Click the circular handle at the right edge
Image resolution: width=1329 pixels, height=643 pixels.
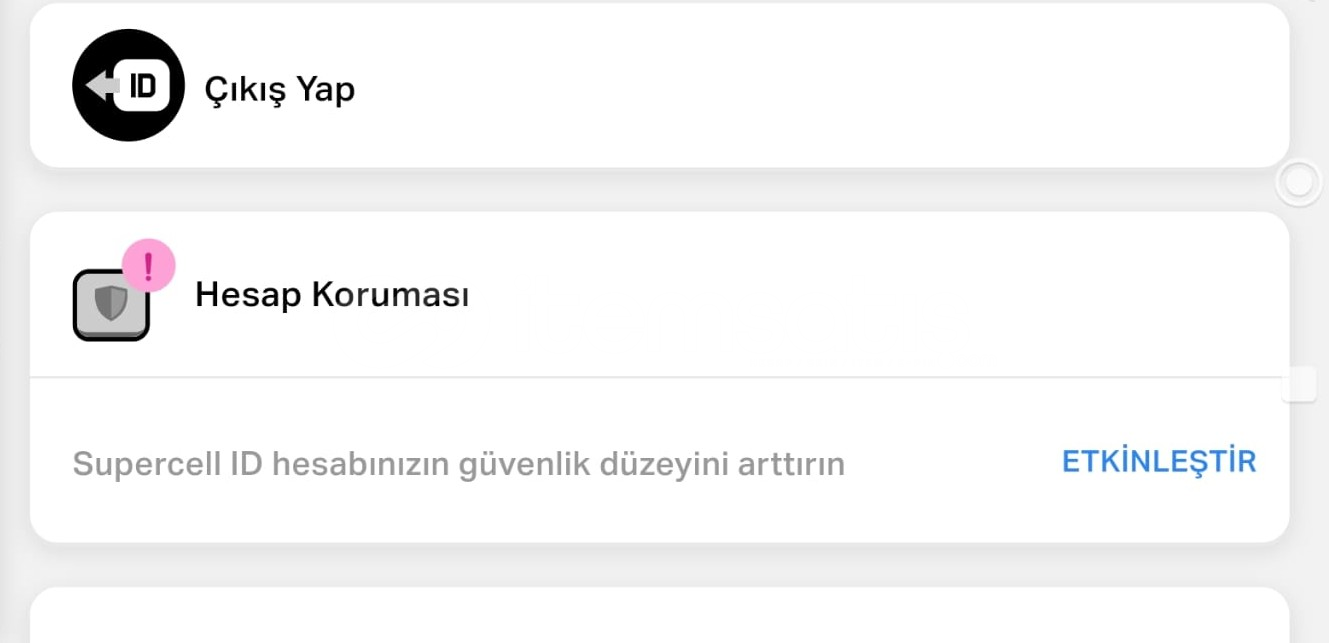click(1299, 183)
